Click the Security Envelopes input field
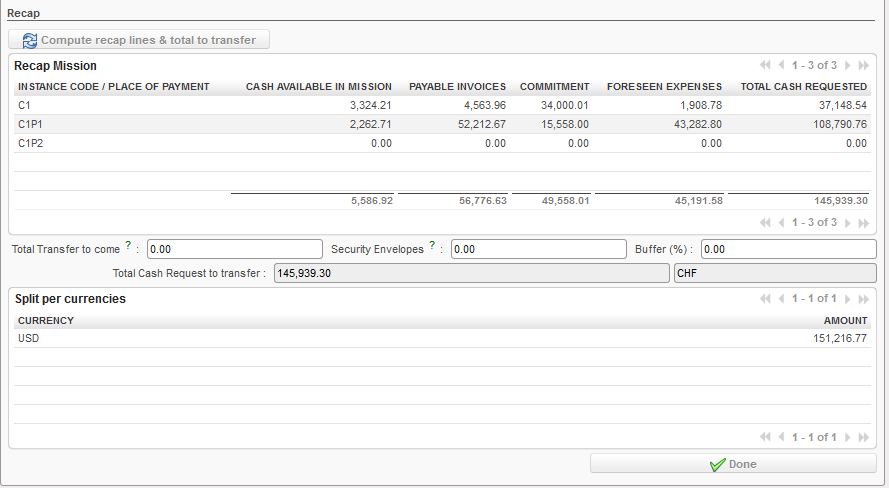The width and height of the screenshot is (889, 488). click(538, 249)
